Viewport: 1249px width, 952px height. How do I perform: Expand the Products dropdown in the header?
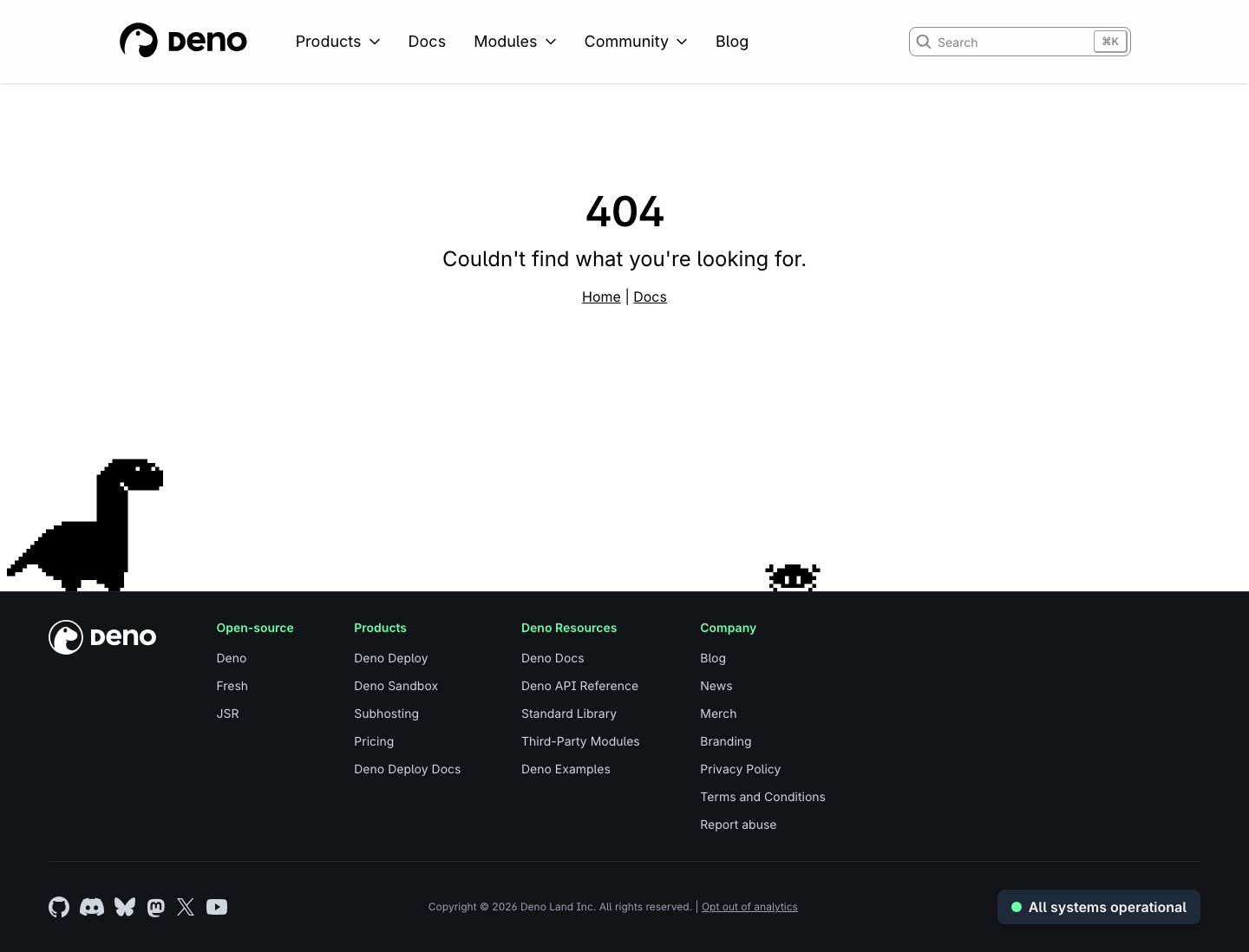tap(337, 42)
